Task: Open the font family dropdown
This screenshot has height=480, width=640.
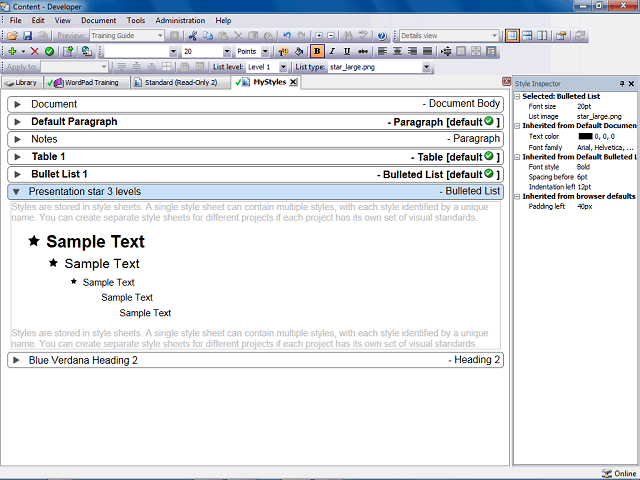Action: pos(173,51)
